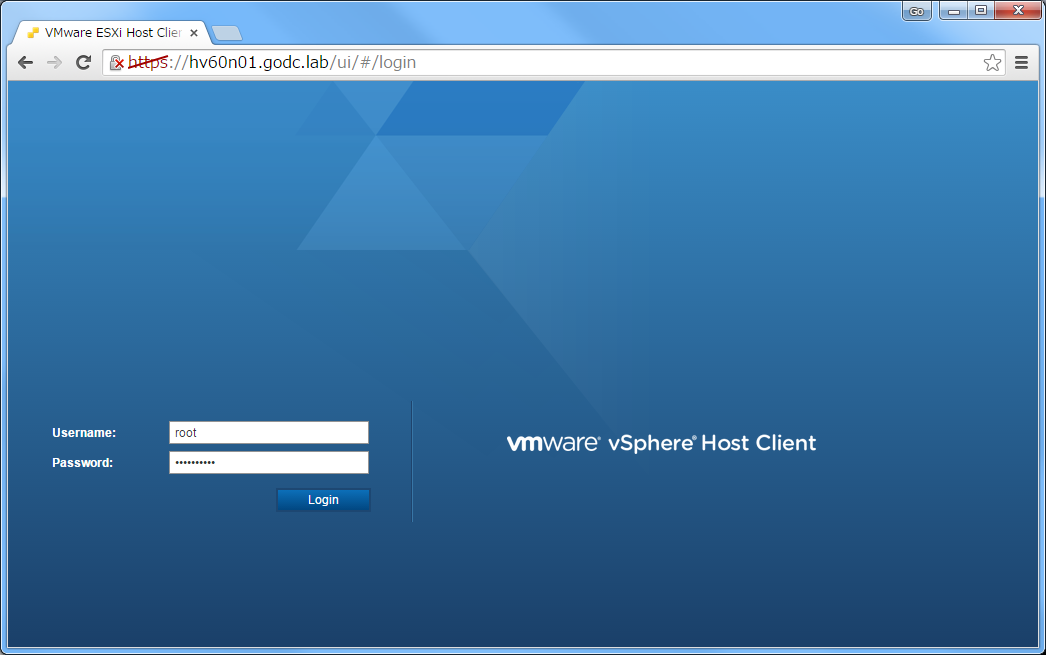Viewport: 1046px width, 655px height.
Task: Click the Go button in title bar
Action: (x=917, y=11)
